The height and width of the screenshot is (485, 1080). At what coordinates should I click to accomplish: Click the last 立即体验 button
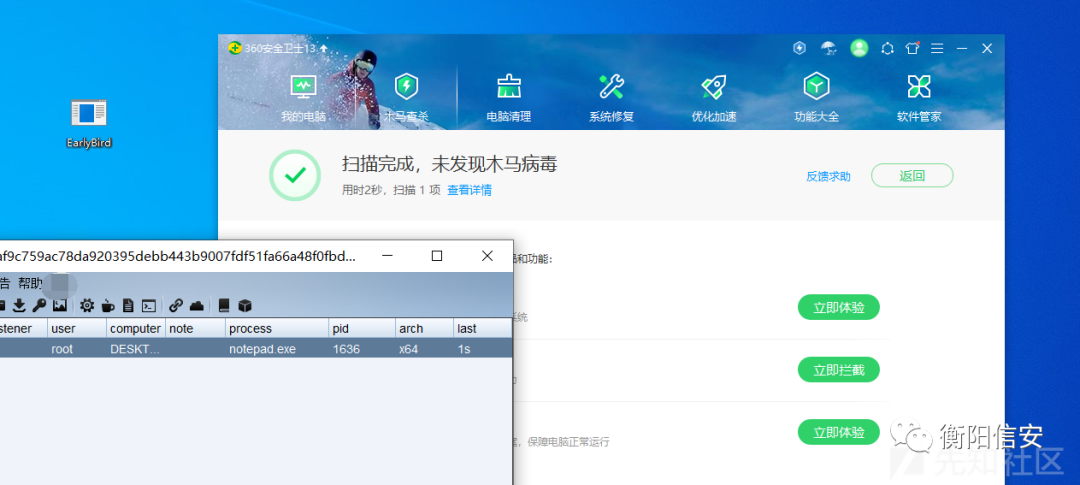click(x=838, y=432)
